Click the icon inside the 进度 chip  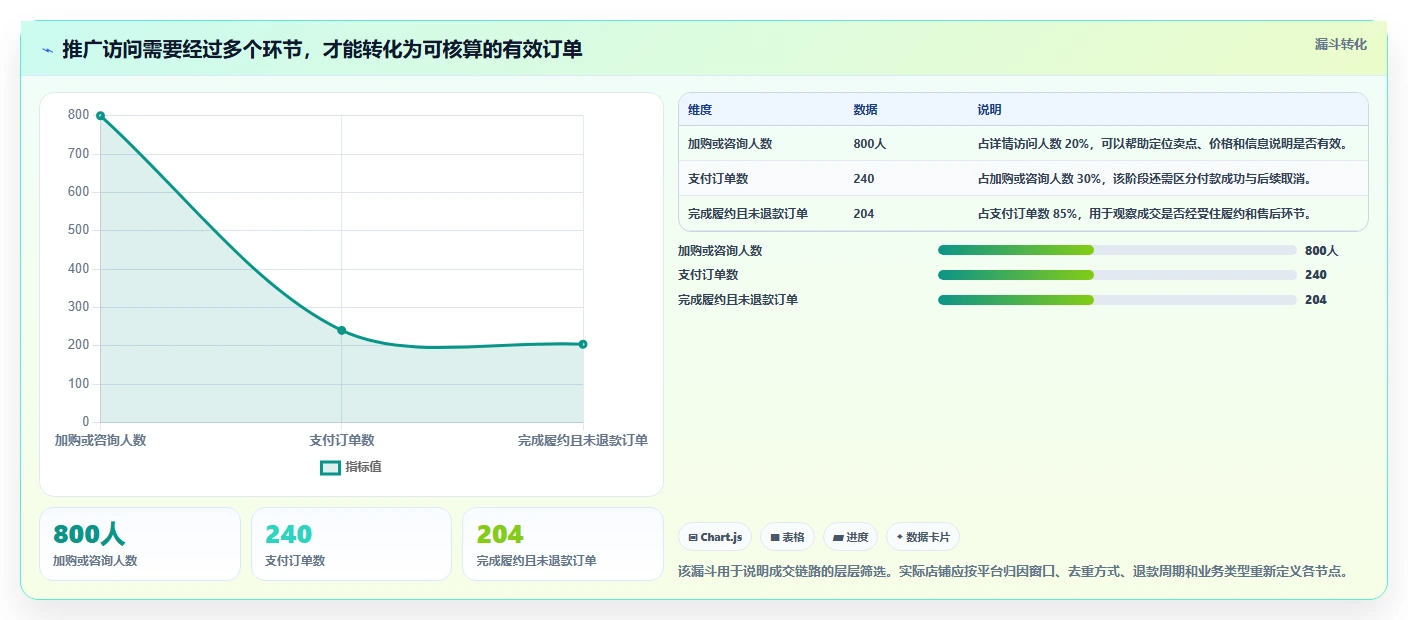pos(838,538)
